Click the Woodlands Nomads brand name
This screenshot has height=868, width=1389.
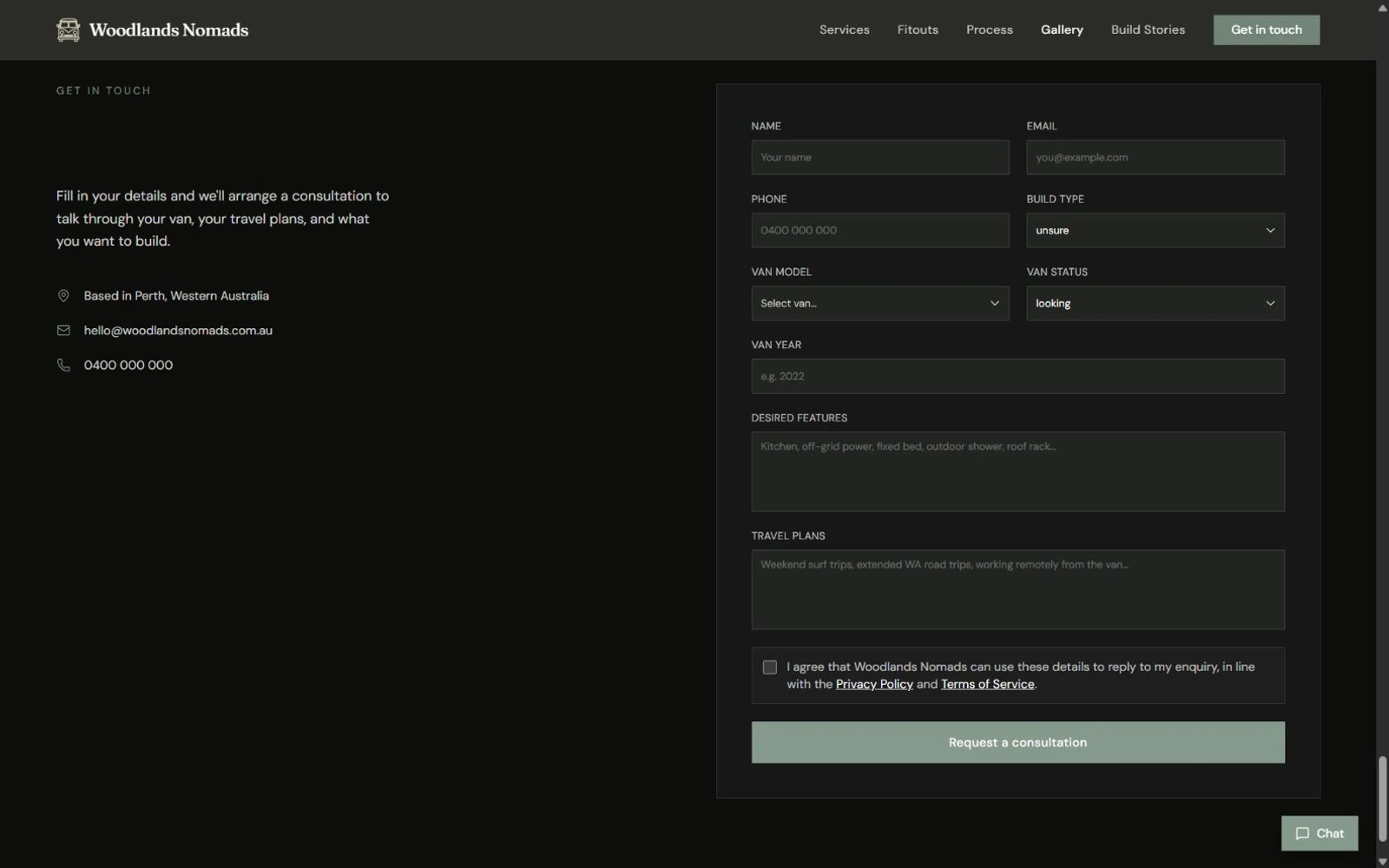click(x=168, y=30)
